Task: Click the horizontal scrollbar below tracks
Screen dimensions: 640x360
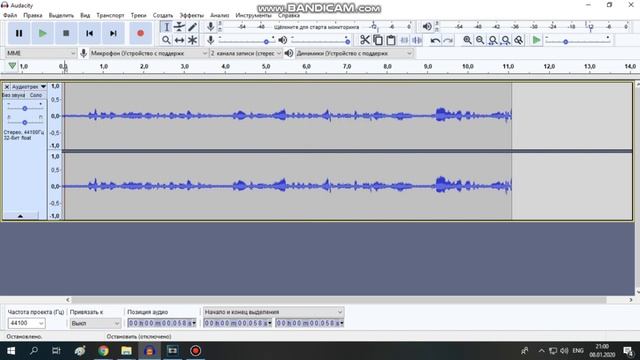Action: tap(339, 300)
